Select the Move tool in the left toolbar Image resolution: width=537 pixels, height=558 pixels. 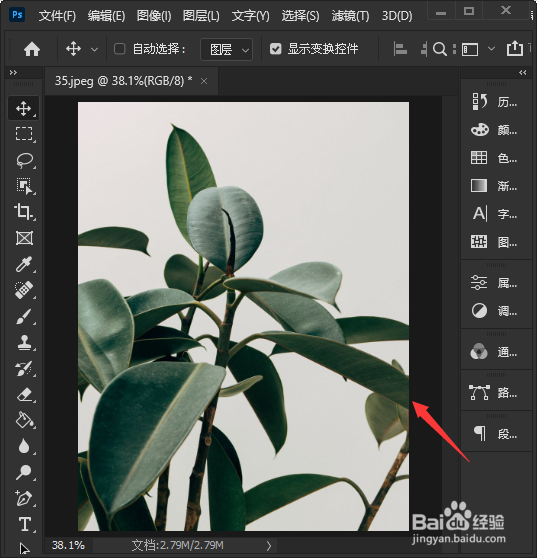pos(24,108)
